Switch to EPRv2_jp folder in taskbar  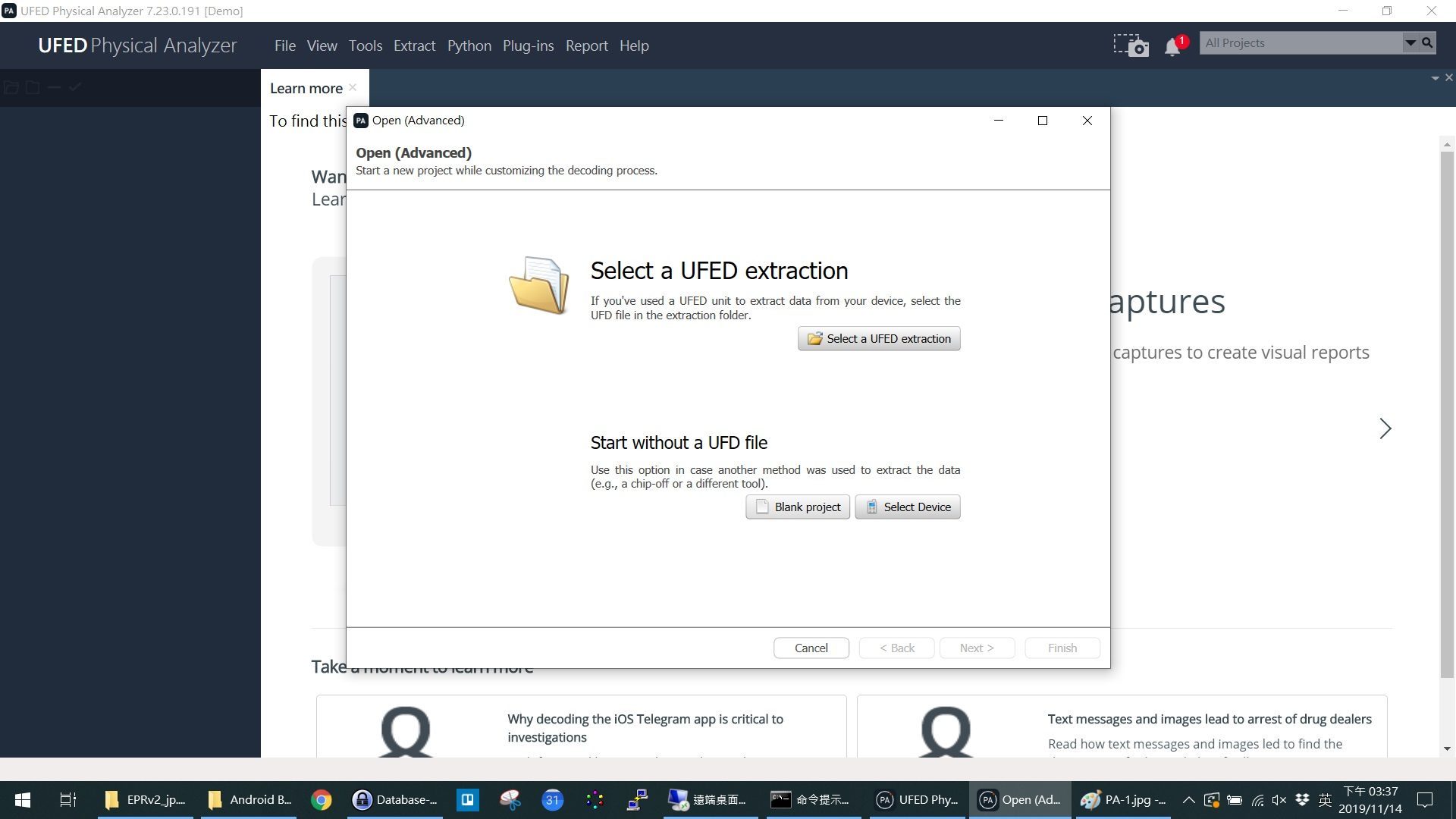click(x=146, y=800)
